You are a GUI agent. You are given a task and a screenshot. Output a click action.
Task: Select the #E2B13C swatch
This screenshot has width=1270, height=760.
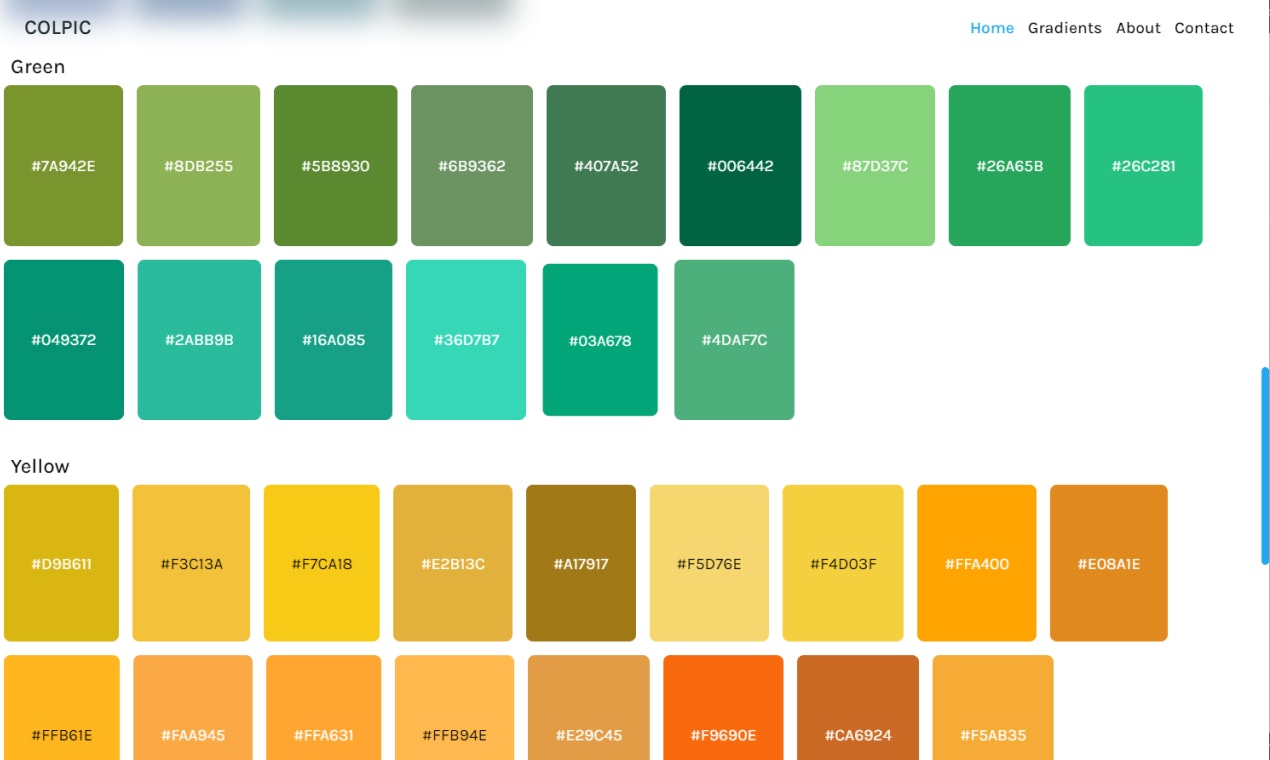pyautogui.click(x=453, y=563)
